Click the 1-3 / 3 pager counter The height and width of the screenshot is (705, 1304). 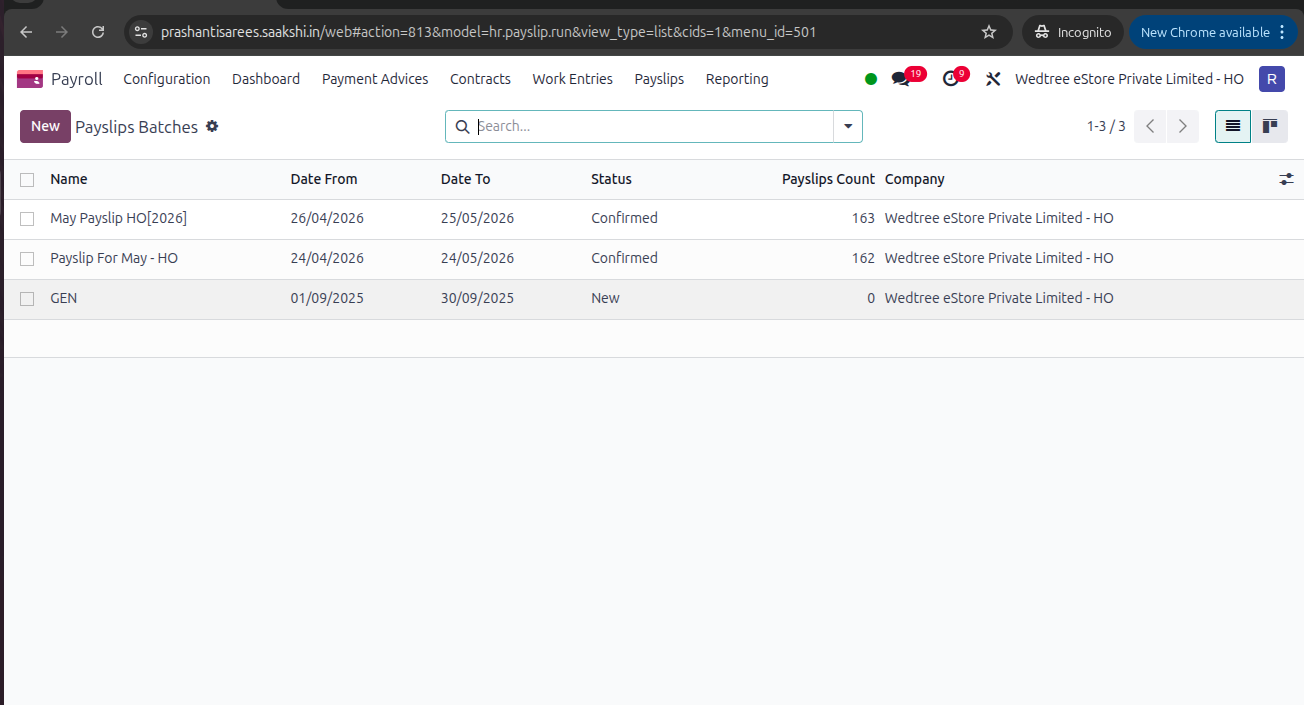[1106, 126]
